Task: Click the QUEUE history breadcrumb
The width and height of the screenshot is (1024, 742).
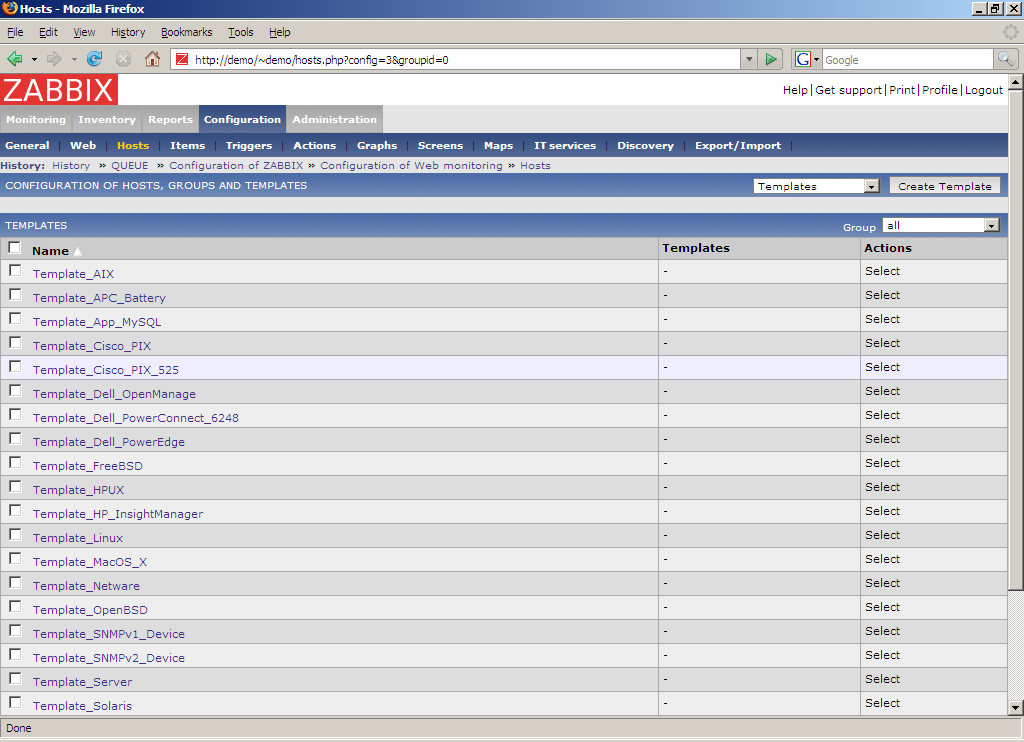Action: 130,166
